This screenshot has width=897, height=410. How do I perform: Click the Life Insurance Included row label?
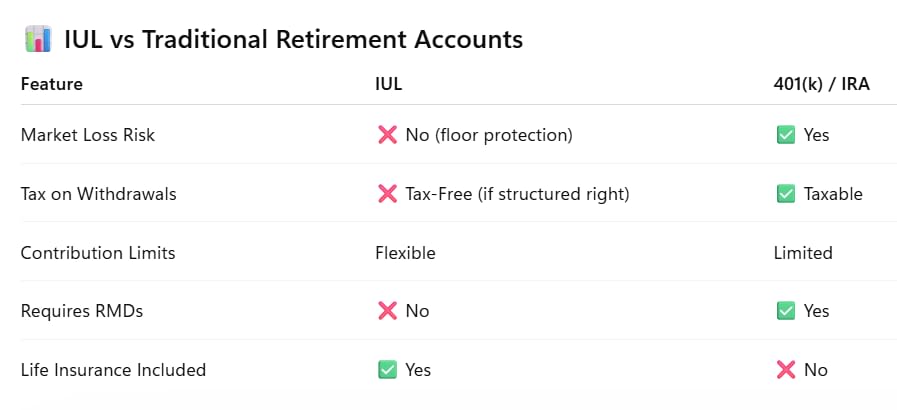113,370
